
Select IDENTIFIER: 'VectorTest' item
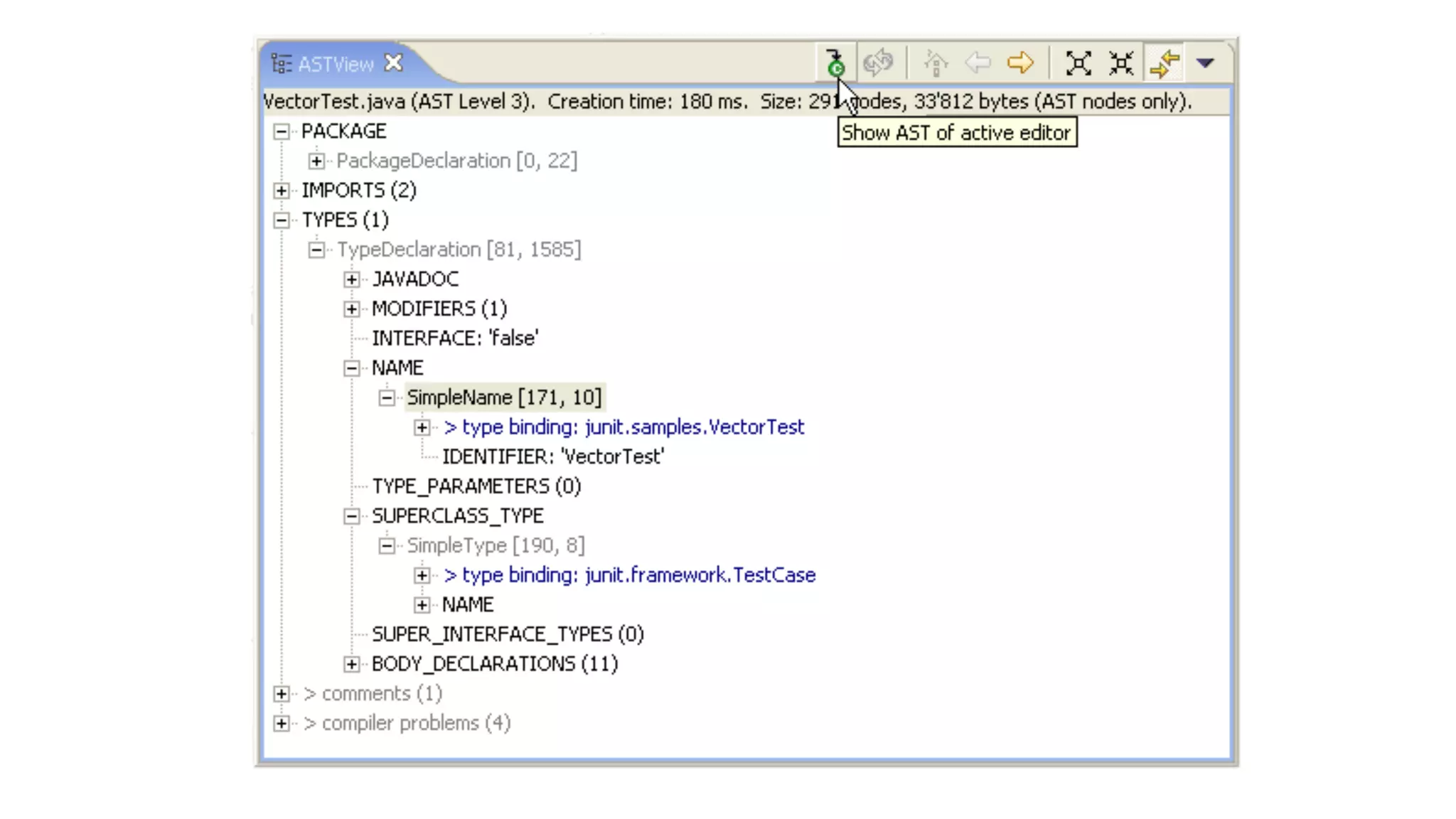click(x=552, y=457)
